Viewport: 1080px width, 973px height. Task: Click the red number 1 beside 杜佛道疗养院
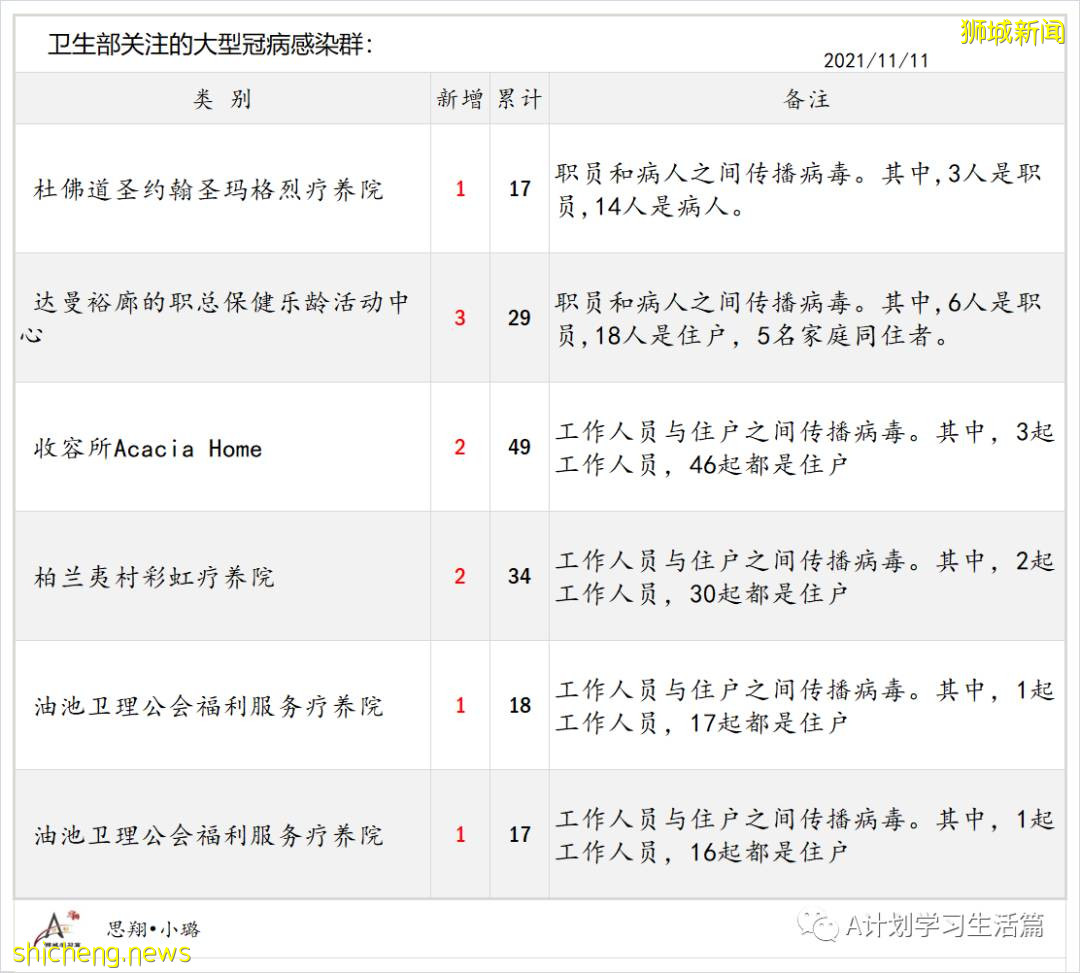pyautogui.click(x=458, y=189)
